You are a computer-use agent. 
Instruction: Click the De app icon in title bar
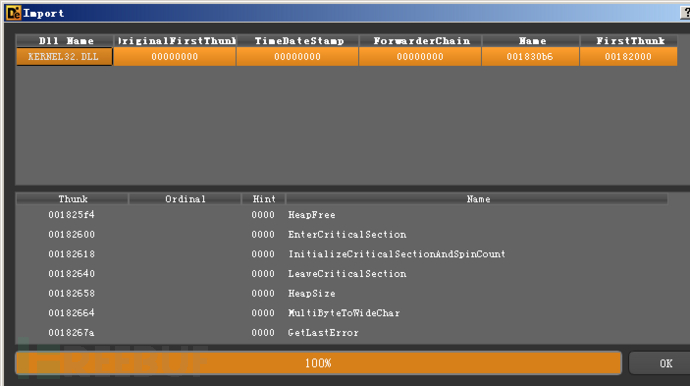[x=13, y=13]
